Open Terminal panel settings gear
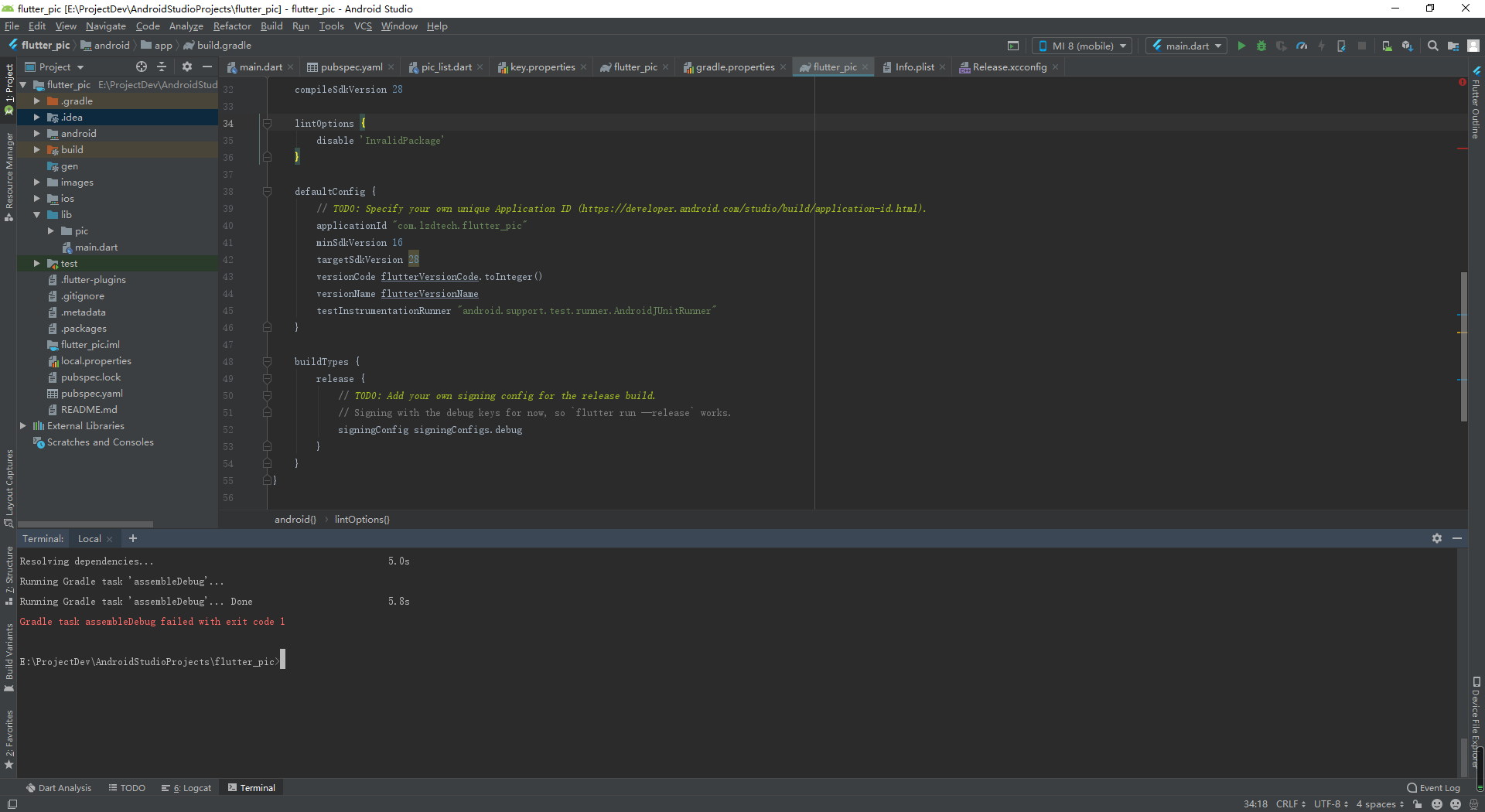The image size is (1485, 812). (1436, 538)
